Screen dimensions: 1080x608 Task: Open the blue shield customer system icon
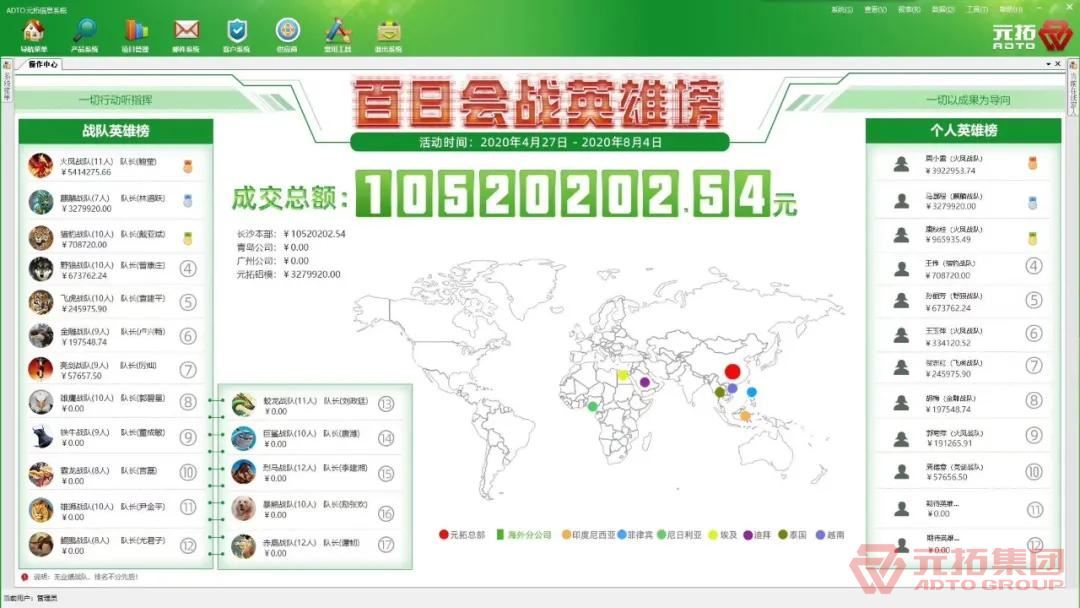tap(236, 32)
